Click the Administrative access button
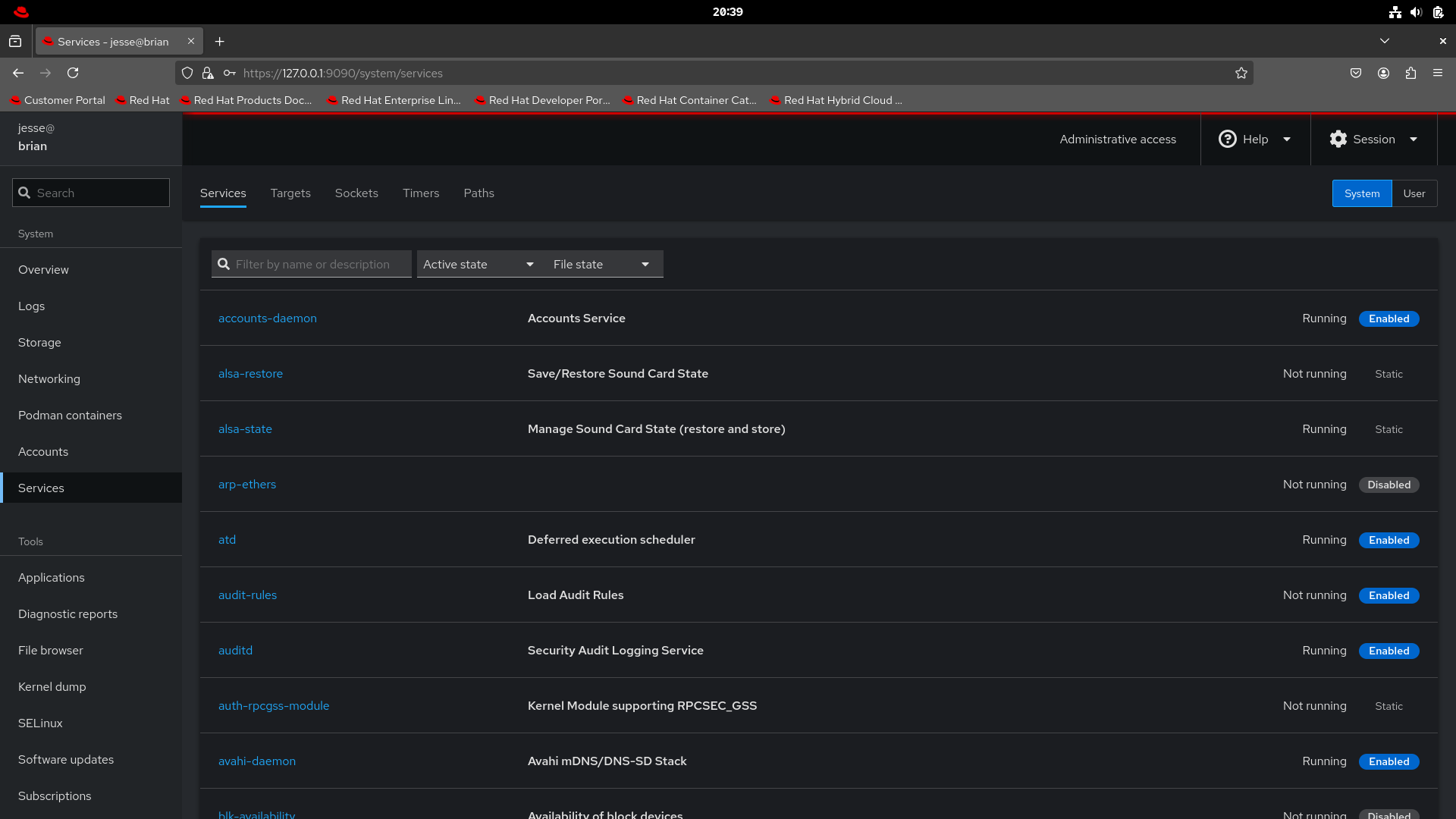 point(1118,140)
